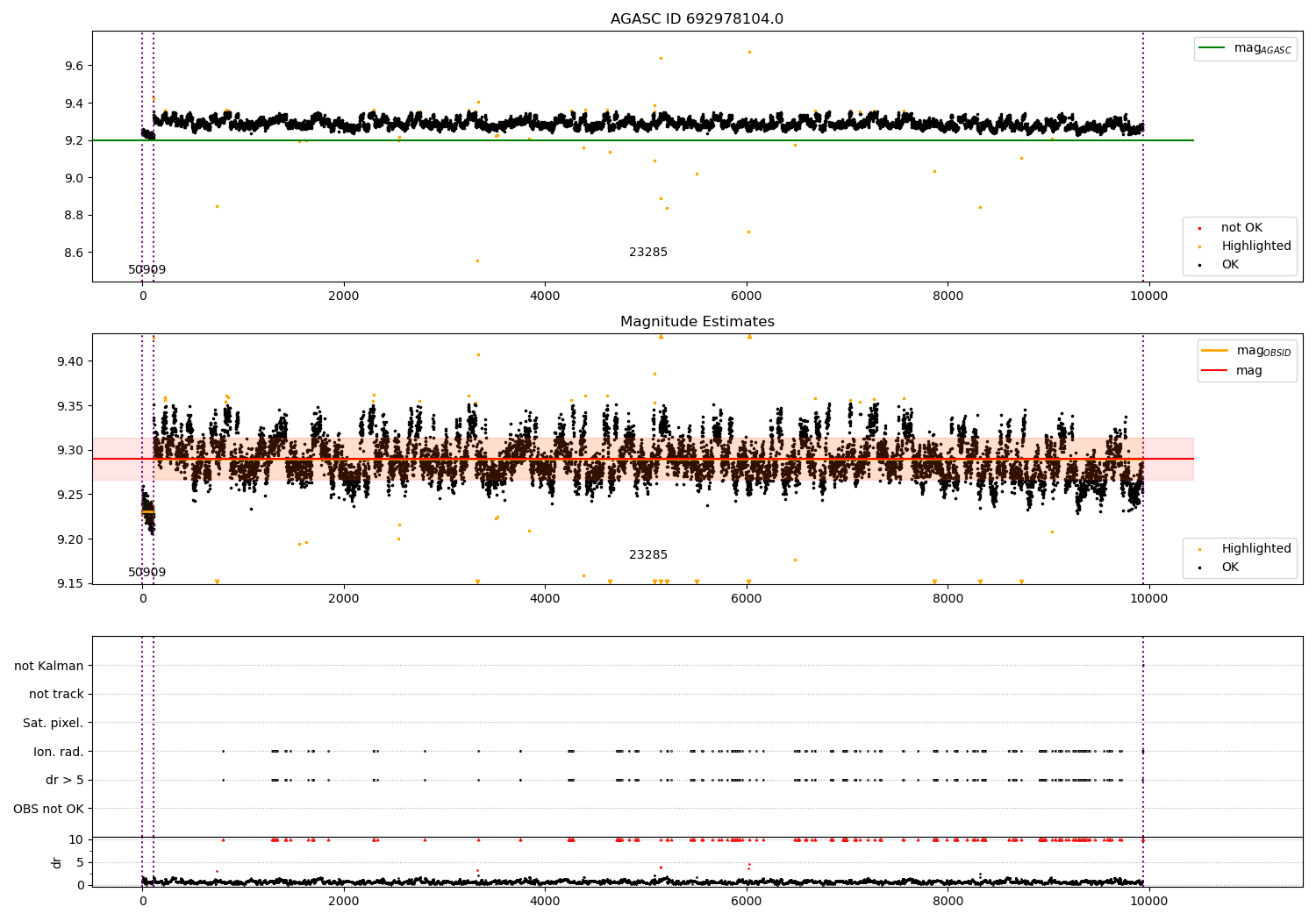The width and height of the screenshot is (1316, 921).
Task: Click the 'not Kalman' axis label
Action: click(49, 667)
